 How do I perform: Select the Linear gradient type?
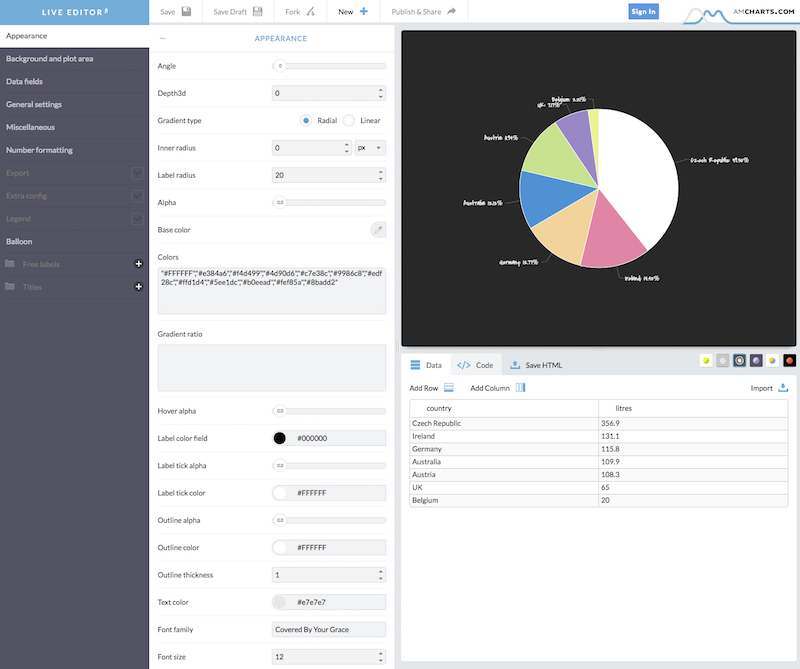[349, 120]
